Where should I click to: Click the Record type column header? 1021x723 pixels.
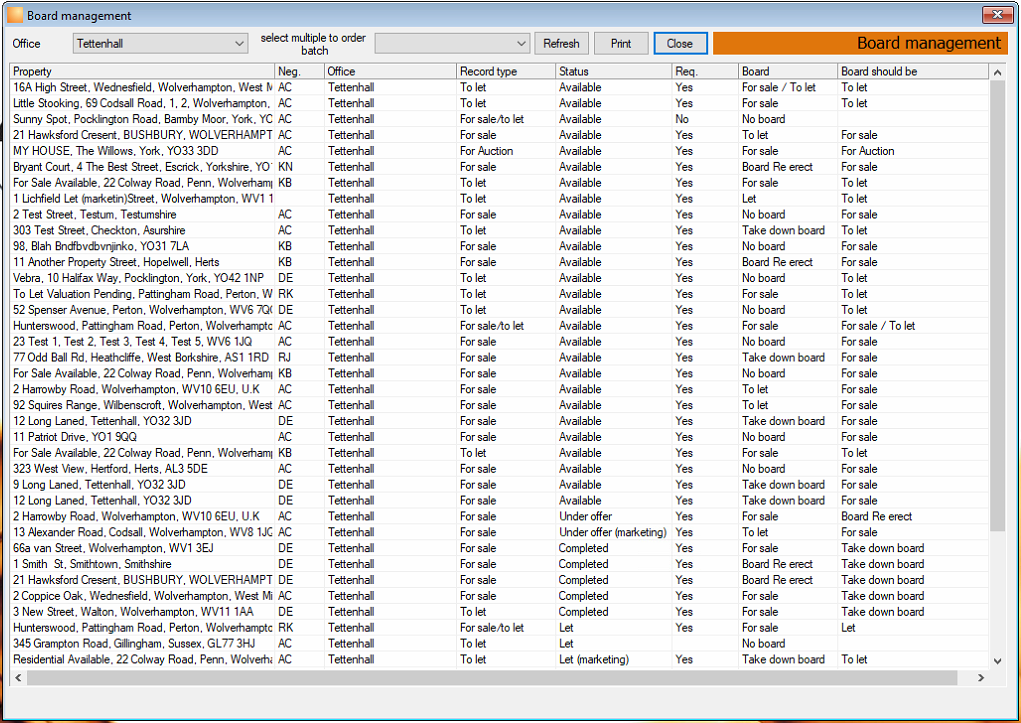click(x=506, y=71)
